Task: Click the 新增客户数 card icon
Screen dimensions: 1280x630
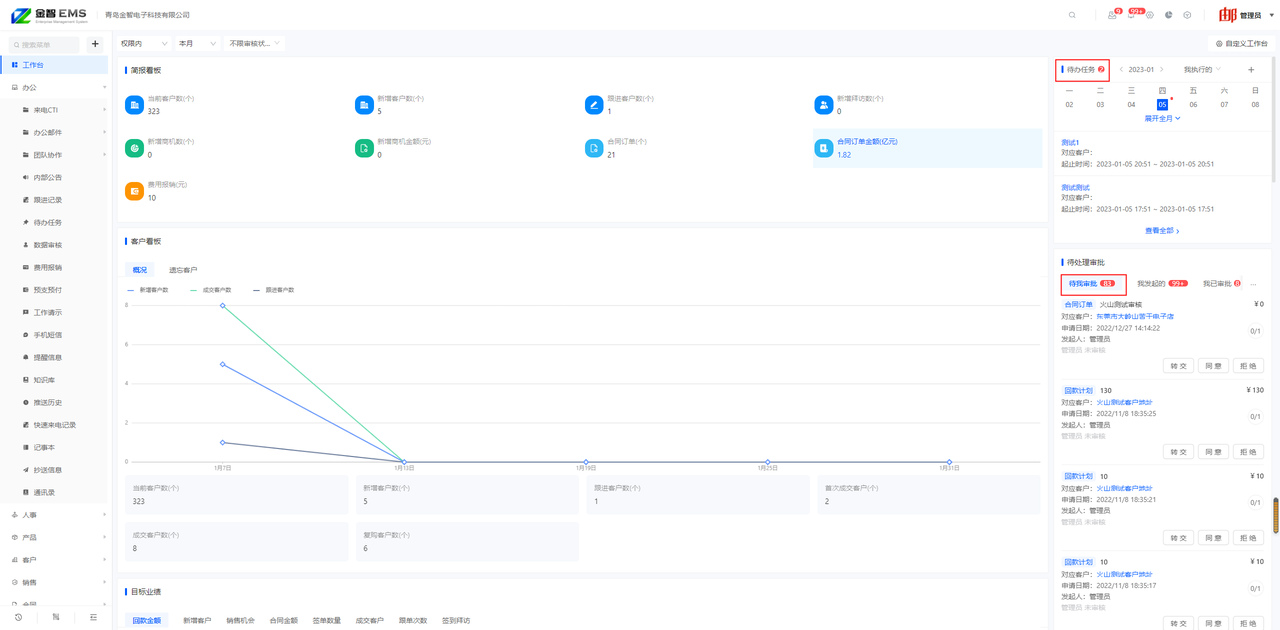Action: [x=364, y=105]
